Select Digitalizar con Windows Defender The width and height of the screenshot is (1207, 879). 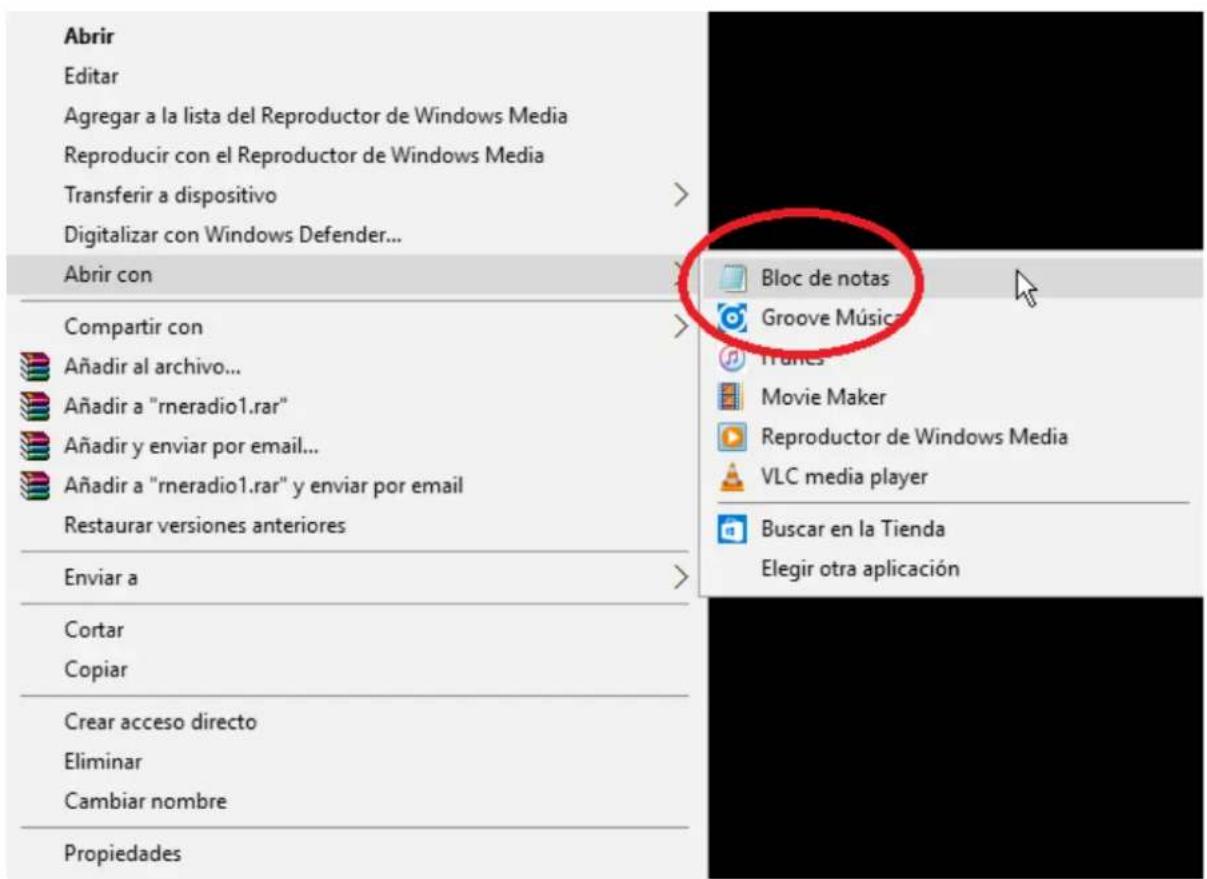click(x=233, y=236)
